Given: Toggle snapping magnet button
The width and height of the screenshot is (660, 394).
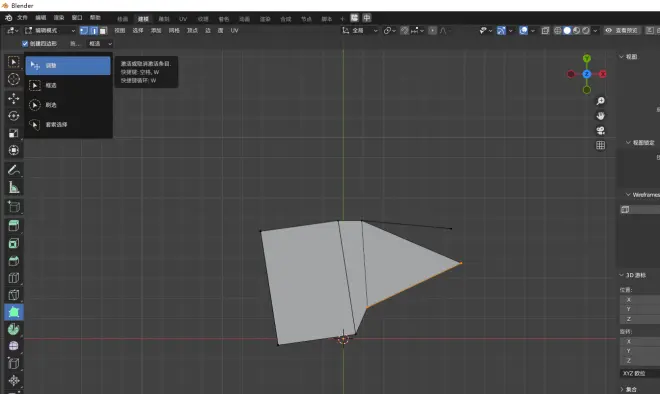Looking at the screenshot, I should tap(404, 30).
